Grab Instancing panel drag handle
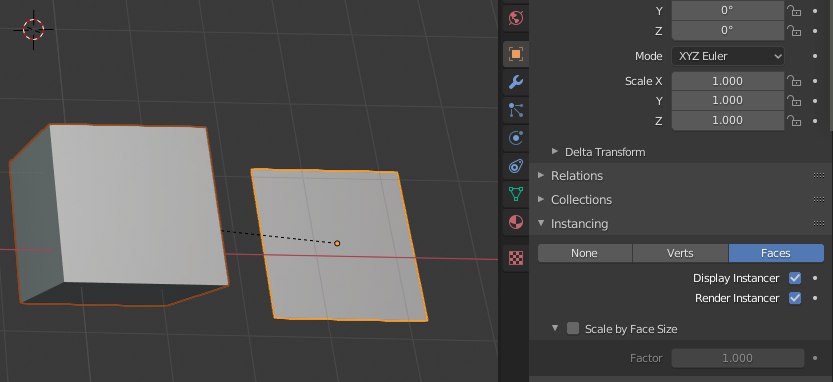 [x=819, y=224]
